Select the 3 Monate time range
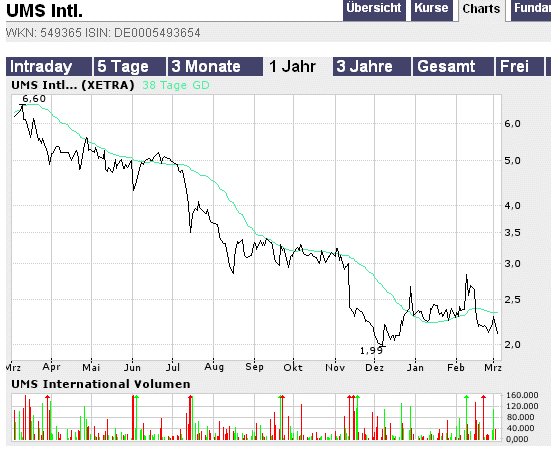Image resolution: width=551 pixels, height=449 pixels. [215, 66]
